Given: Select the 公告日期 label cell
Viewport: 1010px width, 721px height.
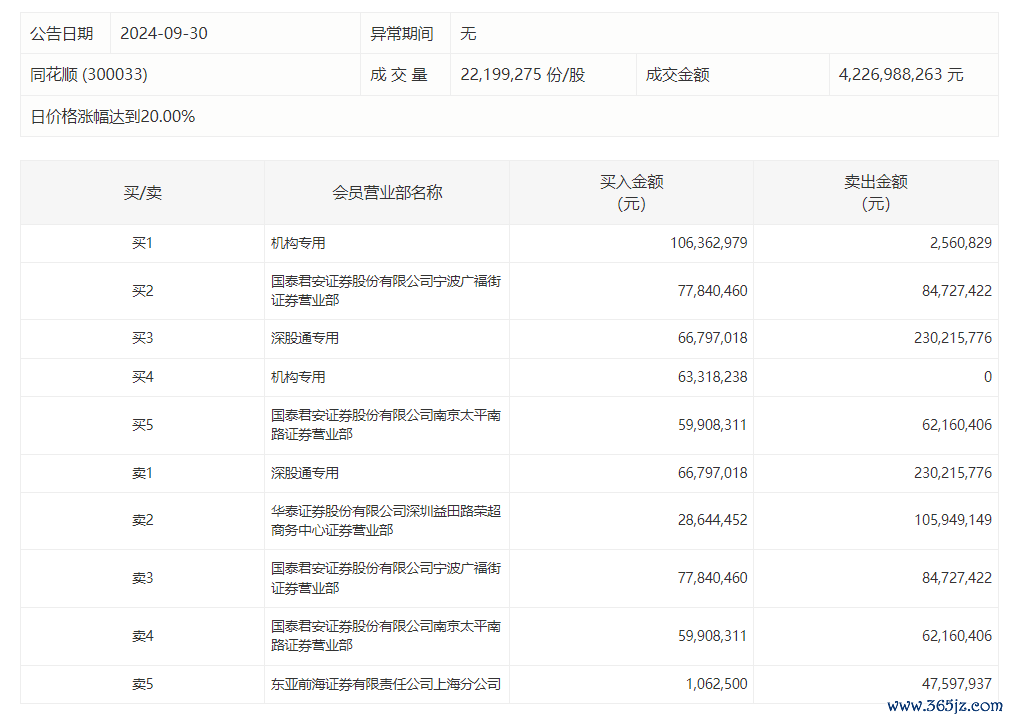Looking at the screenshot, I should tap(65, 34).
